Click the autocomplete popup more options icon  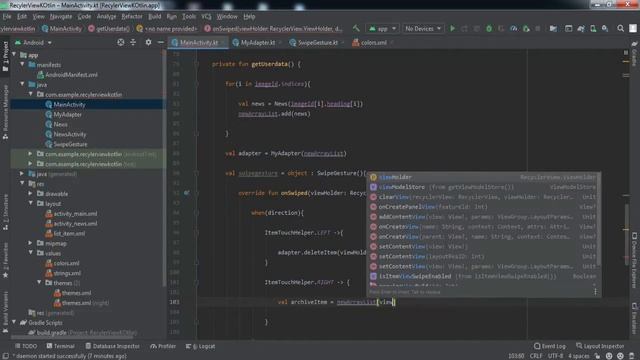[x=595, y=291]
